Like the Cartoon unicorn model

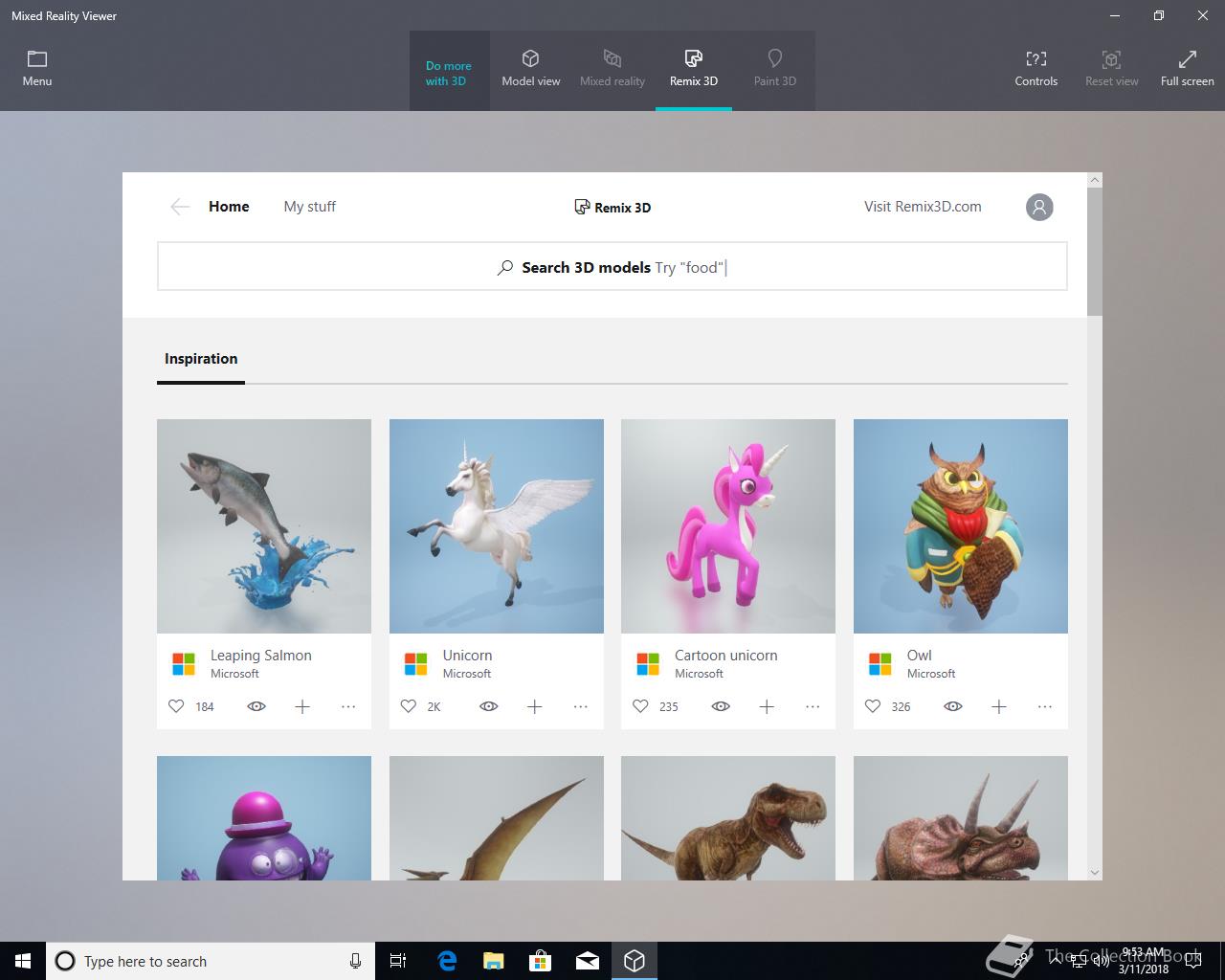(x=640, y=706)
